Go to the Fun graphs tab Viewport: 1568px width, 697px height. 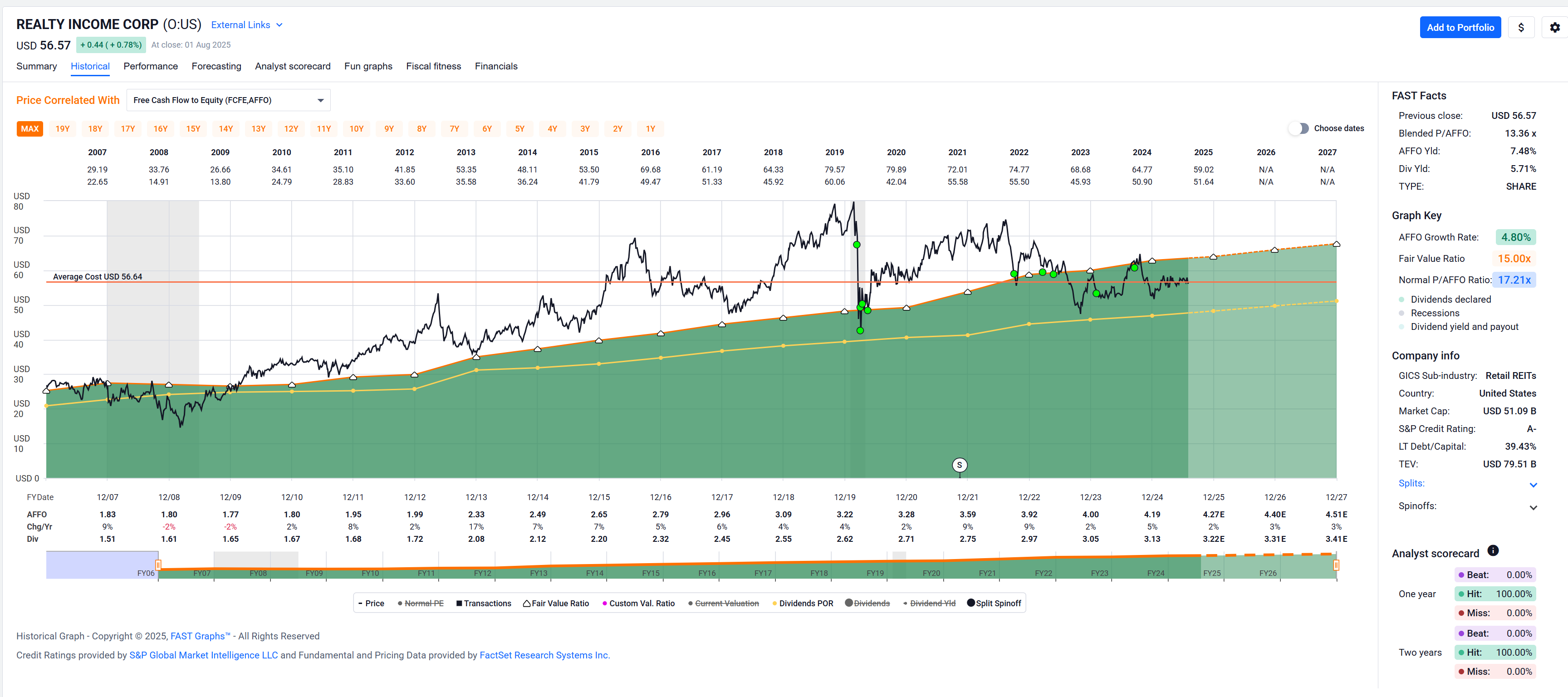click(x=368, y=66)
